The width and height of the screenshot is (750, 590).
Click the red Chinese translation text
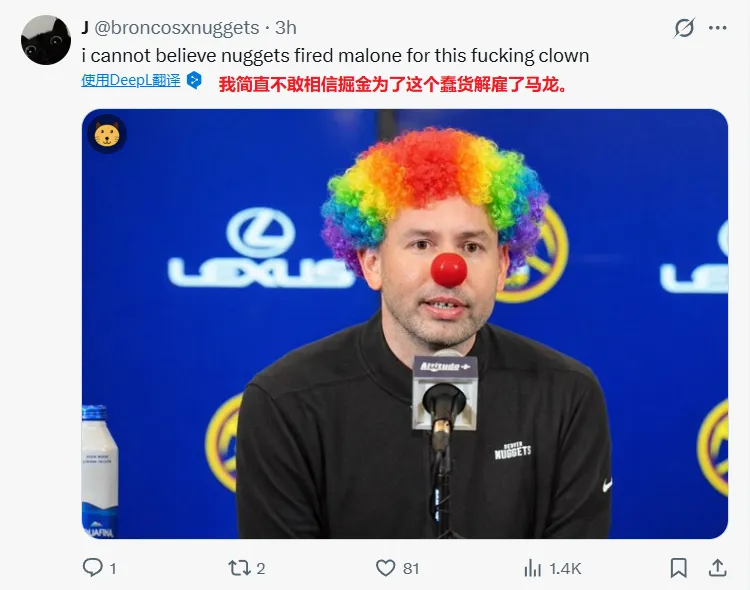point(393,84)
